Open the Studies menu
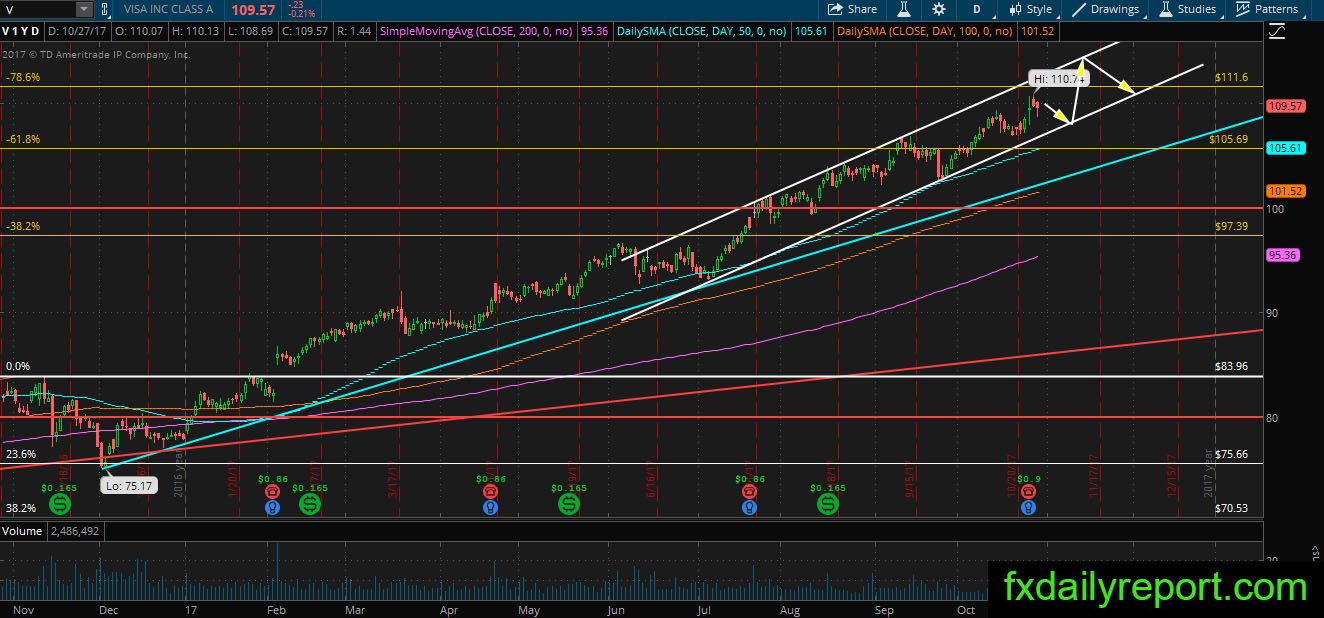 pos(1187,9)
